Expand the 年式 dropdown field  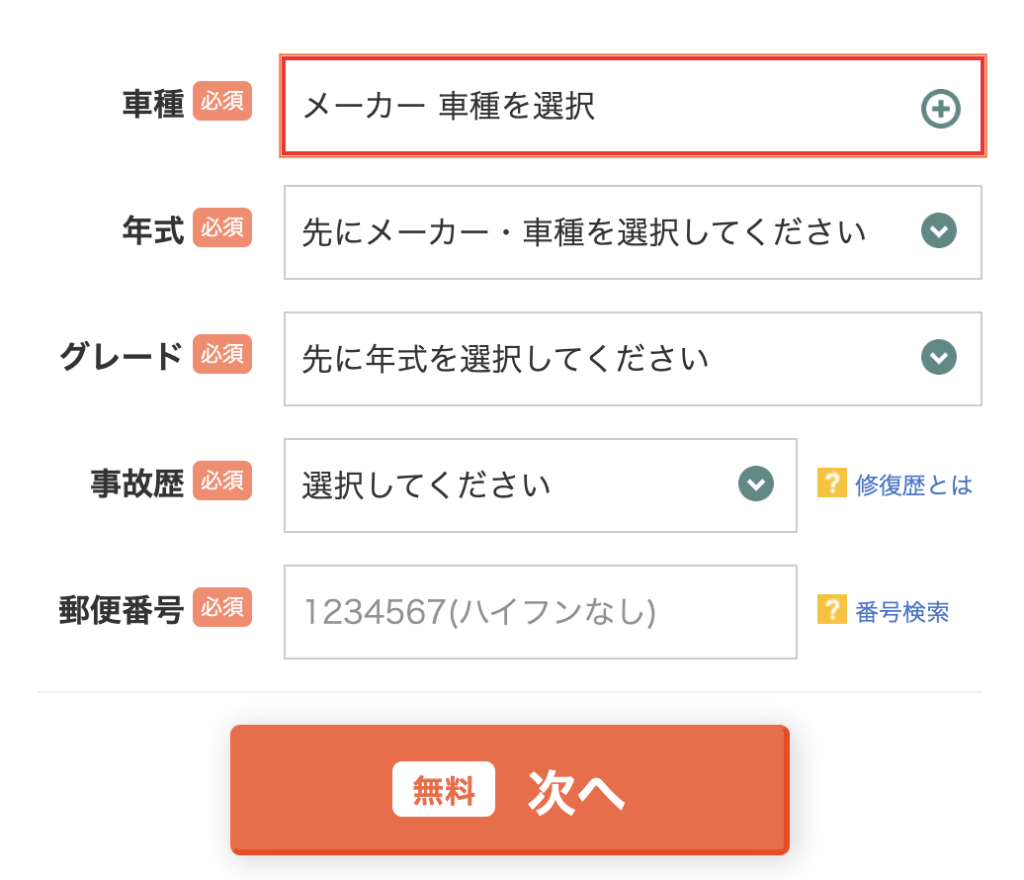tap(633, 232)
